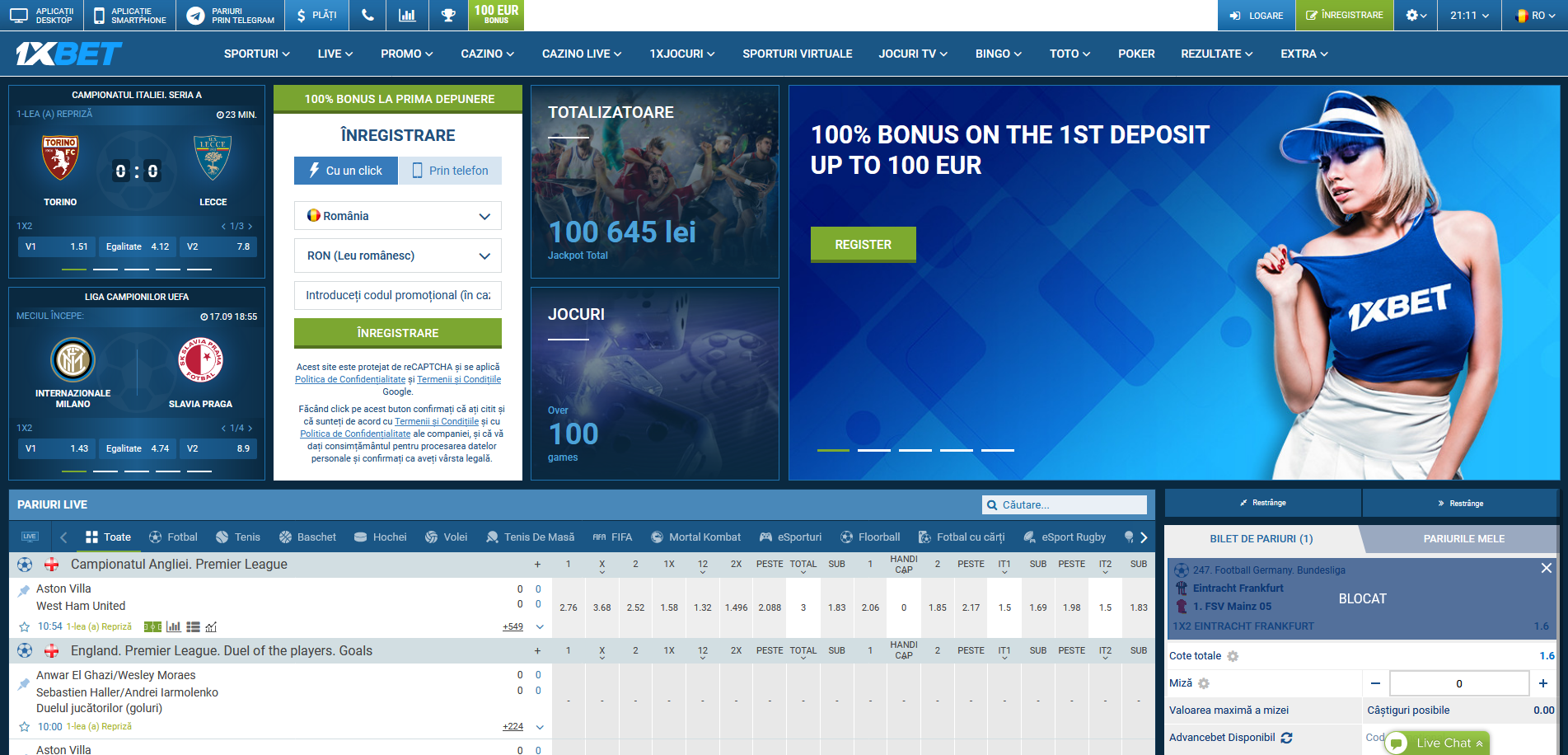1568x755 pixels.
Task: Open the Sporturi Virtuale page
Action: [798, 54]
